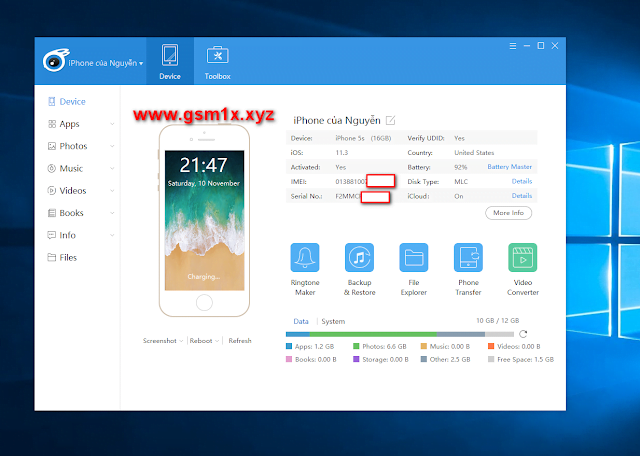
Task: Click the Info speech bubble icon
Action: (x=52, y=235)
